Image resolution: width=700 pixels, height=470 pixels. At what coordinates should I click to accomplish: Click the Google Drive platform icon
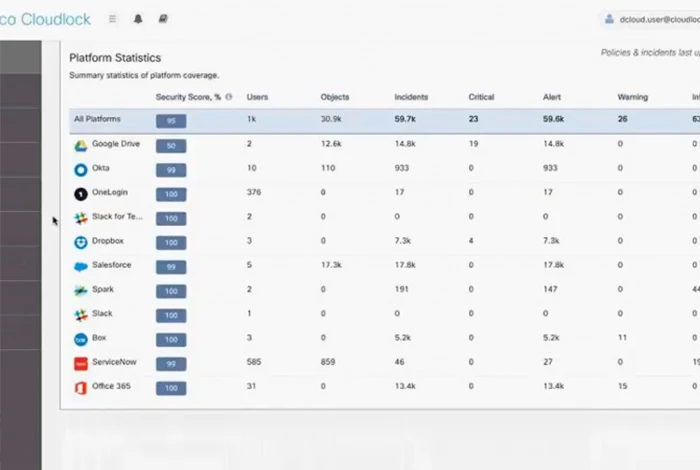(x=81, y=146)
